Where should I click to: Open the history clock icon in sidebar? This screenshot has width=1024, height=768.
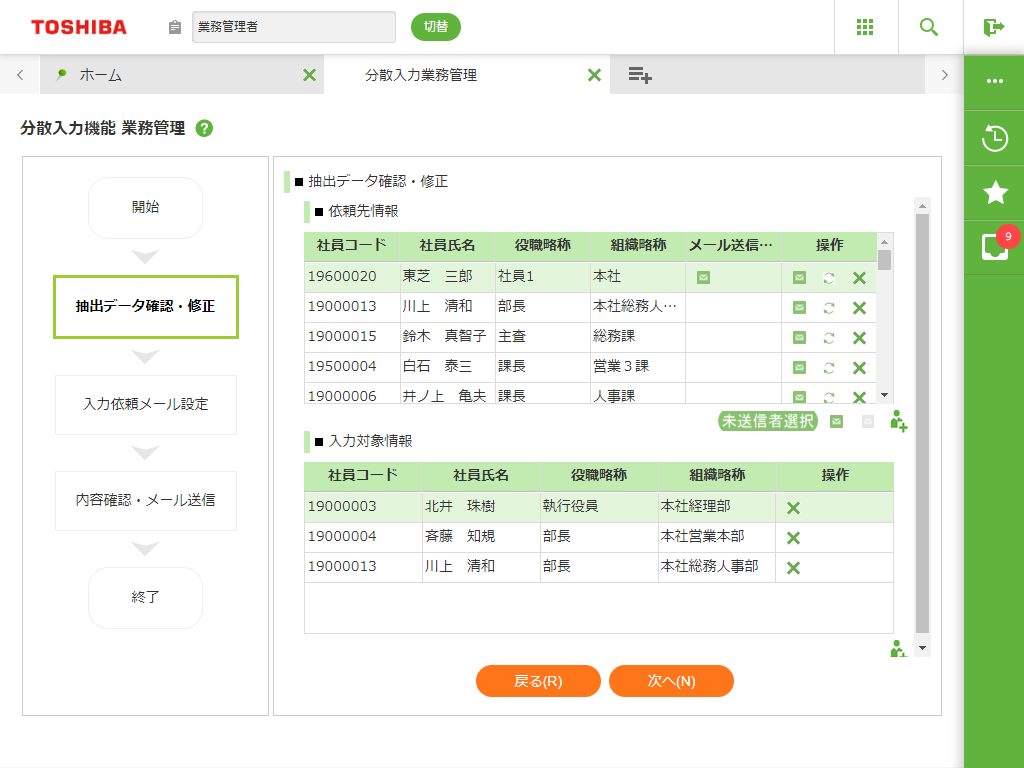tap(994, 138)
